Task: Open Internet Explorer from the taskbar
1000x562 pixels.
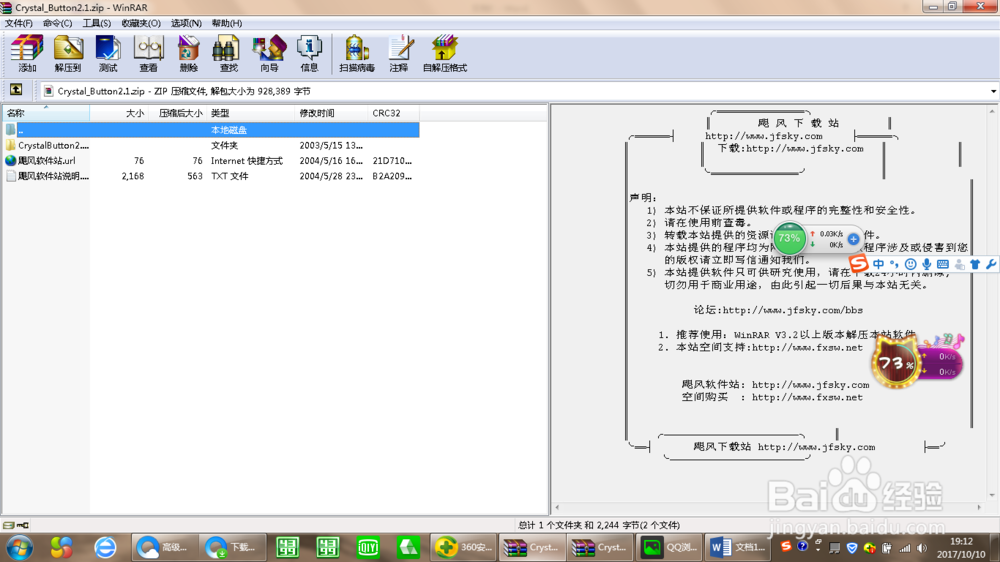Action: pyautogui.click(x=105, y=547)
